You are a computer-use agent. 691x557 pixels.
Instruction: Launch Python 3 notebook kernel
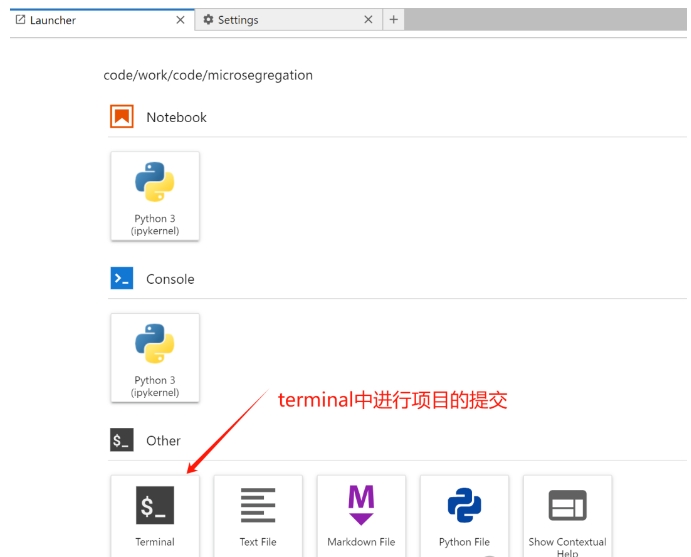[155, 195]
